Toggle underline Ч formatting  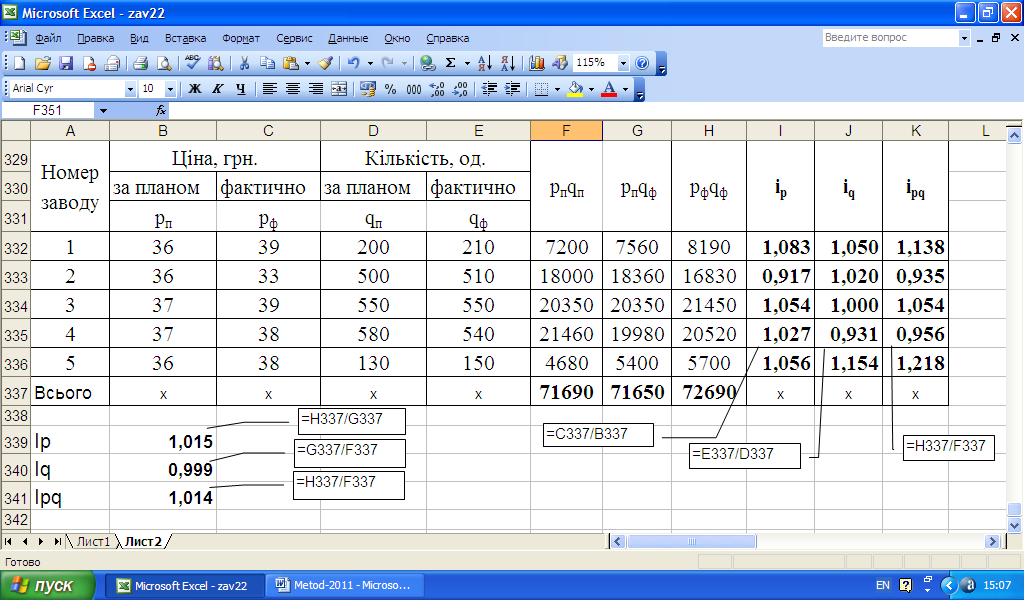point(241,89)
